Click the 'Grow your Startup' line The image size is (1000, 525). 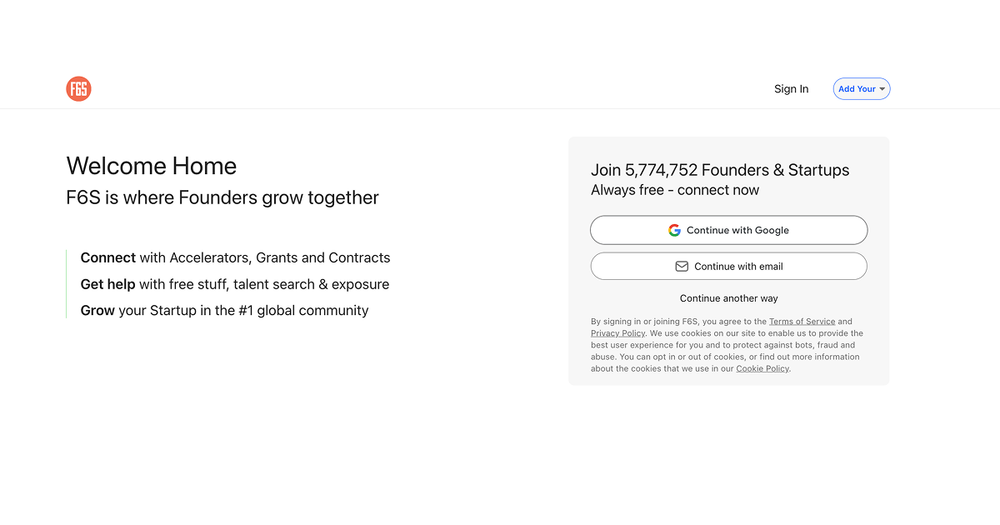click(224, 310)
